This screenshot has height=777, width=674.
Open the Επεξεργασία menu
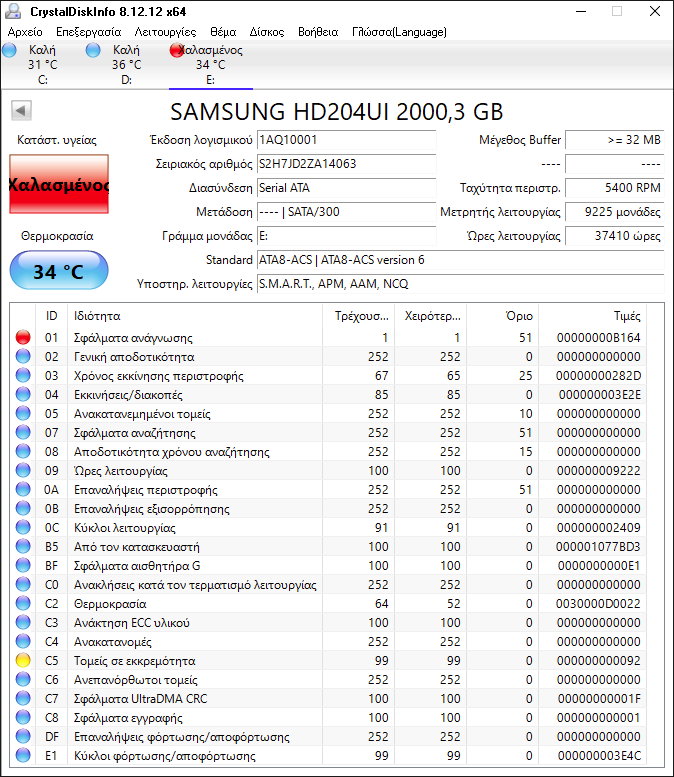[x=89, y=32]
